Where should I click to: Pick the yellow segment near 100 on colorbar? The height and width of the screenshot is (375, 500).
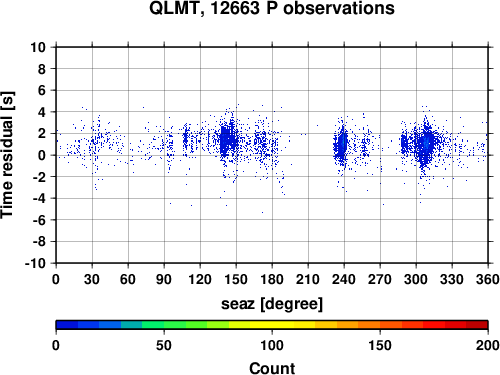tap(272, 325)
